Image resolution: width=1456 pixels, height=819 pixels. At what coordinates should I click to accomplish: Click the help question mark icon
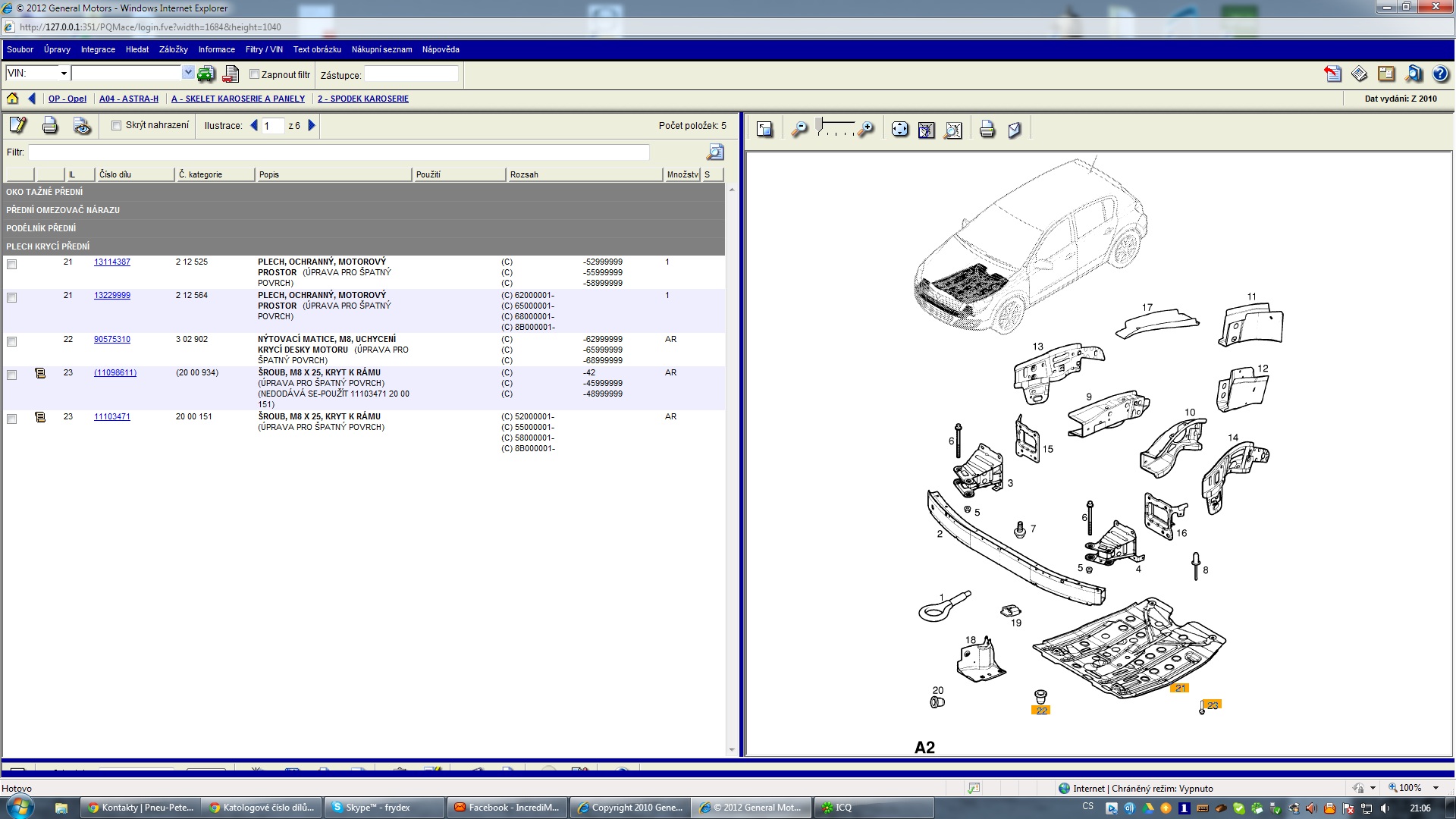1440,74
